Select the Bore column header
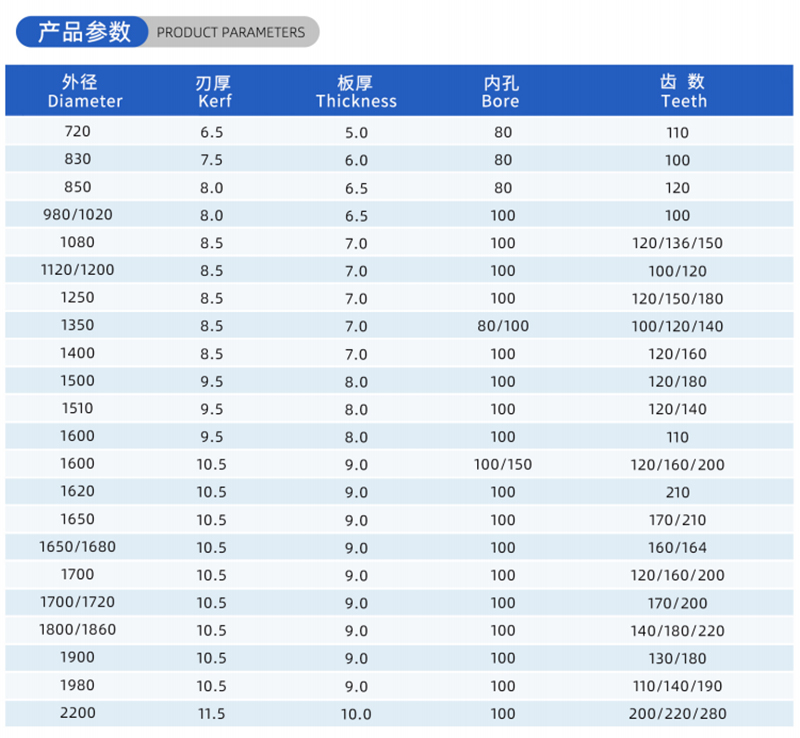 click(x=500, y=91)
